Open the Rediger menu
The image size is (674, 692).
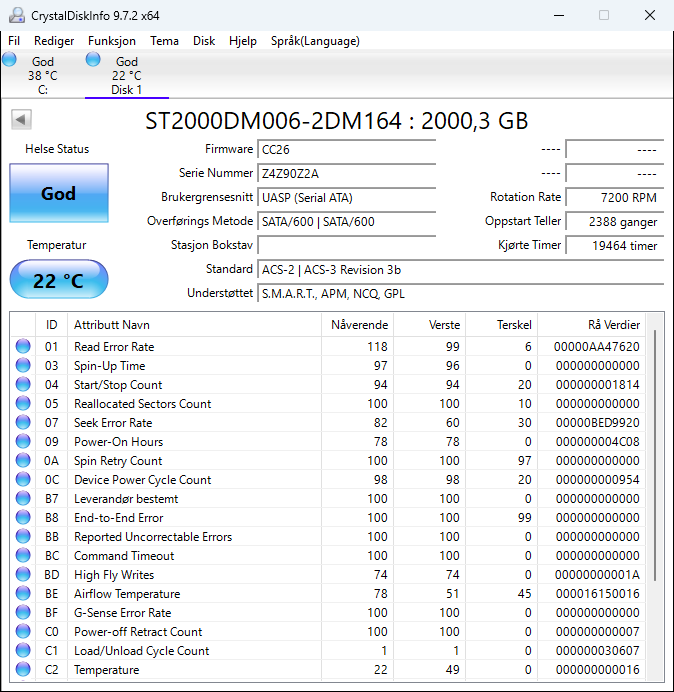[54, 41]
